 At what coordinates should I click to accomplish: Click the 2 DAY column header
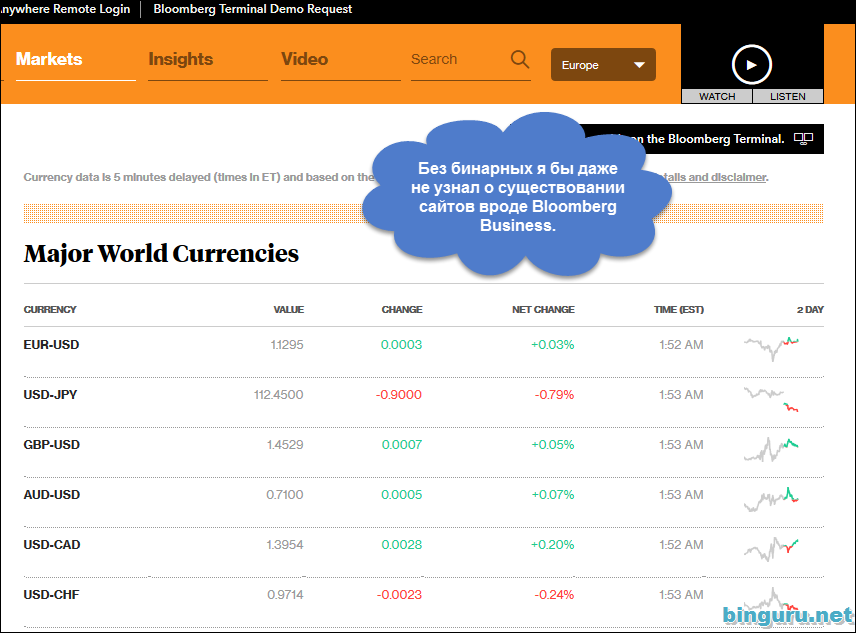point(810,309)
